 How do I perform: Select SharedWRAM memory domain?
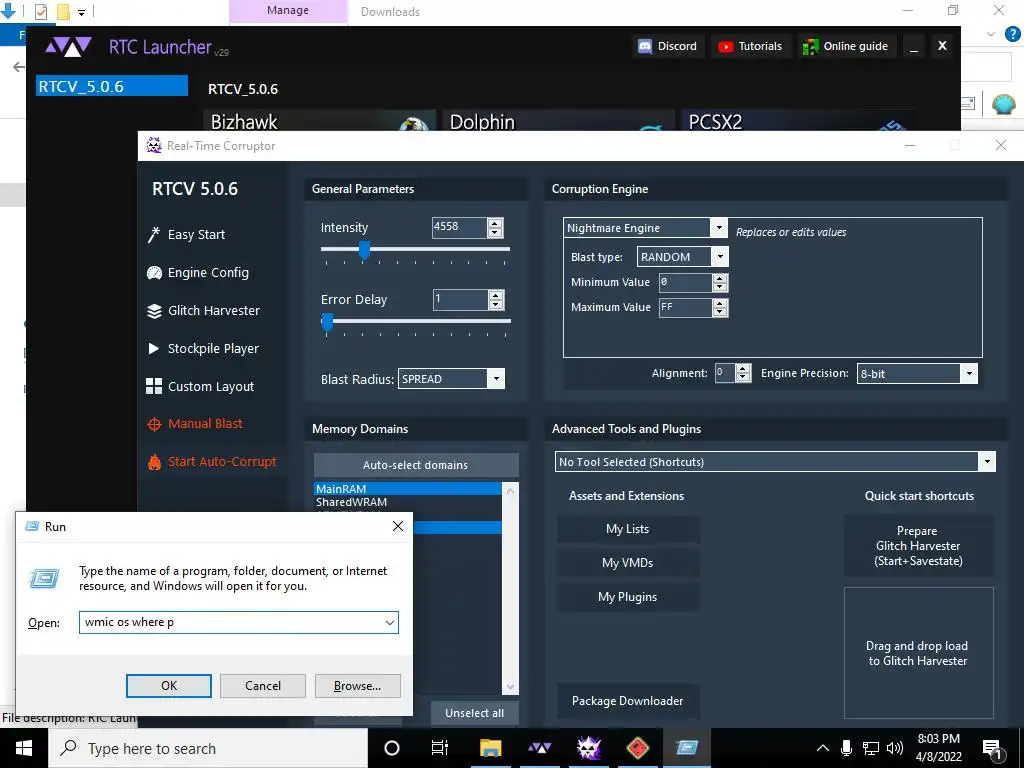(408, 502)
